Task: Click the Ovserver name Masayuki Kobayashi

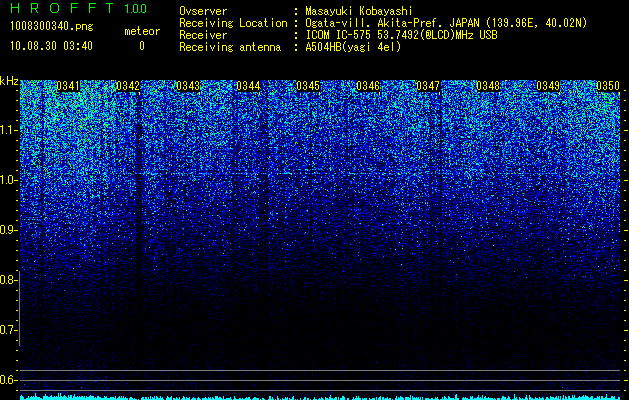Action: (x=359, y=11)
